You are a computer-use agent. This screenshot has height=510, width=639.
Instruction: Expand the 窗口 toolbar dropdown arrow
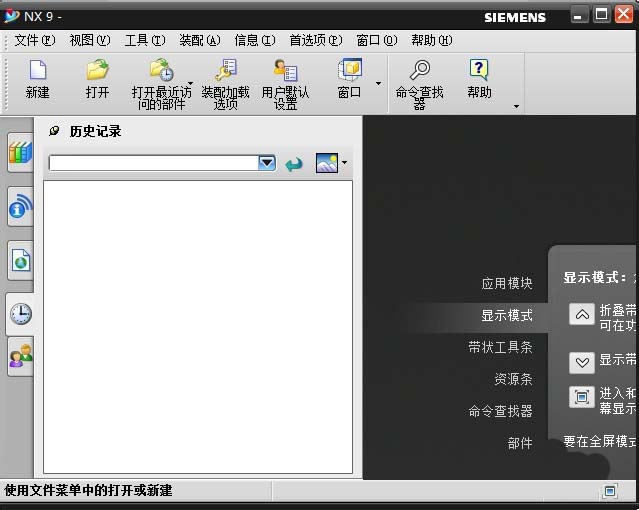(378, 84)
